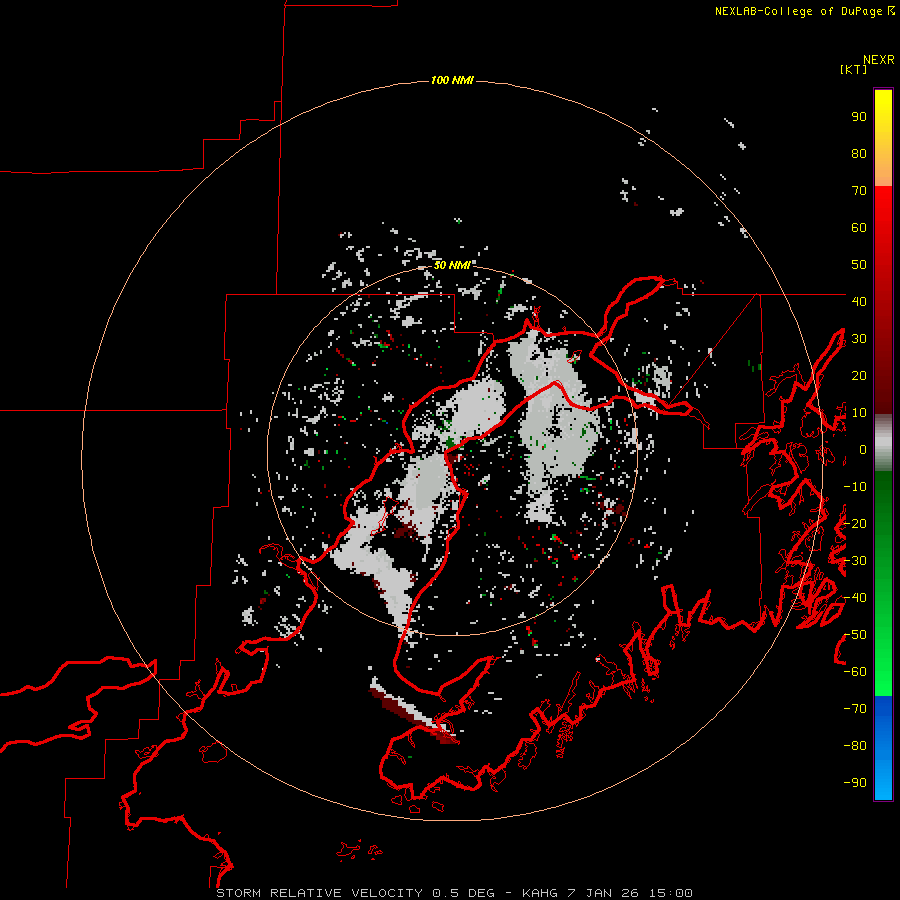
Task: Click the 0 value on the velocity scale
Action: (x=863, y=450)
